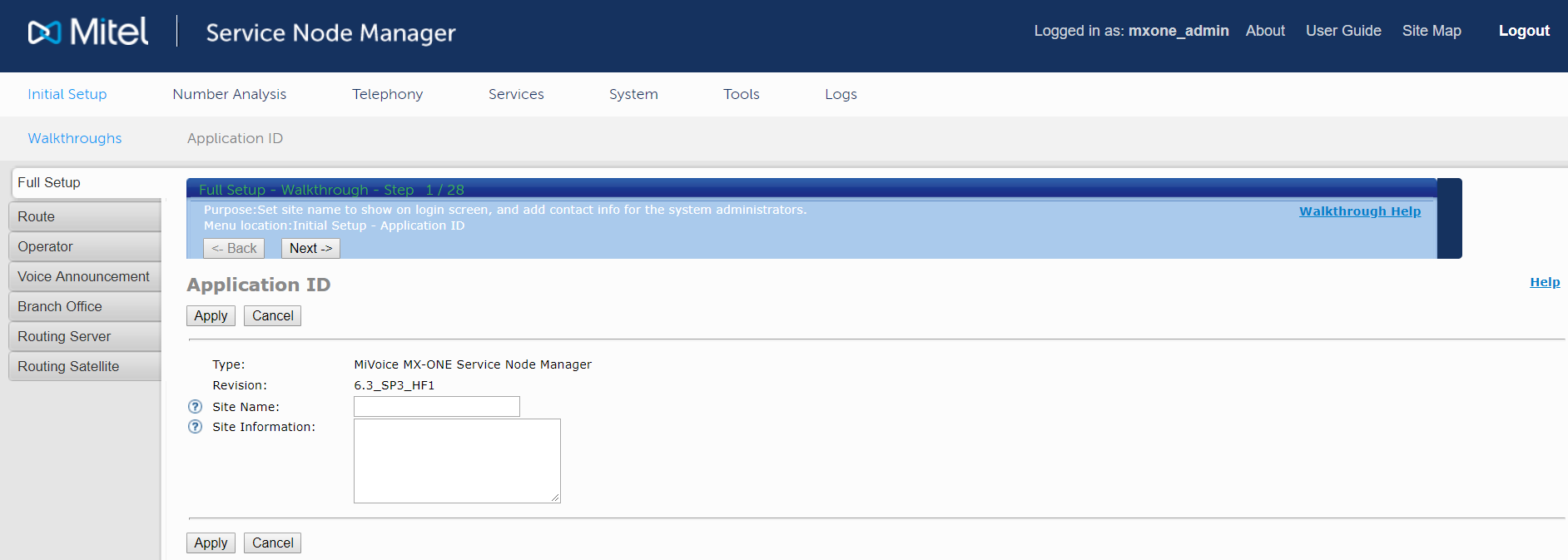This screenshot has width=1568, height=560.
Task: Open the Services menu
Action: [516, 94]
